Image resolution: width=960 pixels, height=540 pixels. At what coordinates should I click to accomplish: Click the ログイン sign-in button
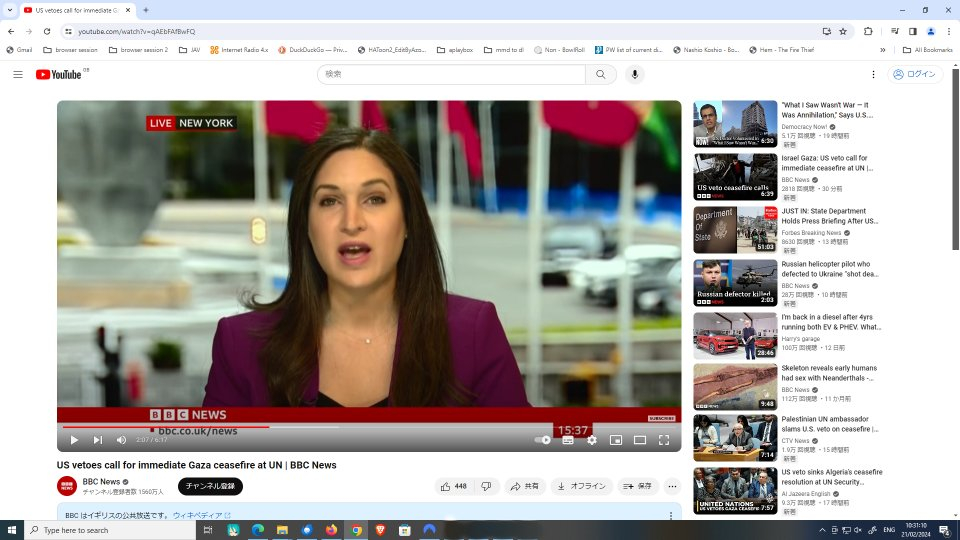[915, 74]
